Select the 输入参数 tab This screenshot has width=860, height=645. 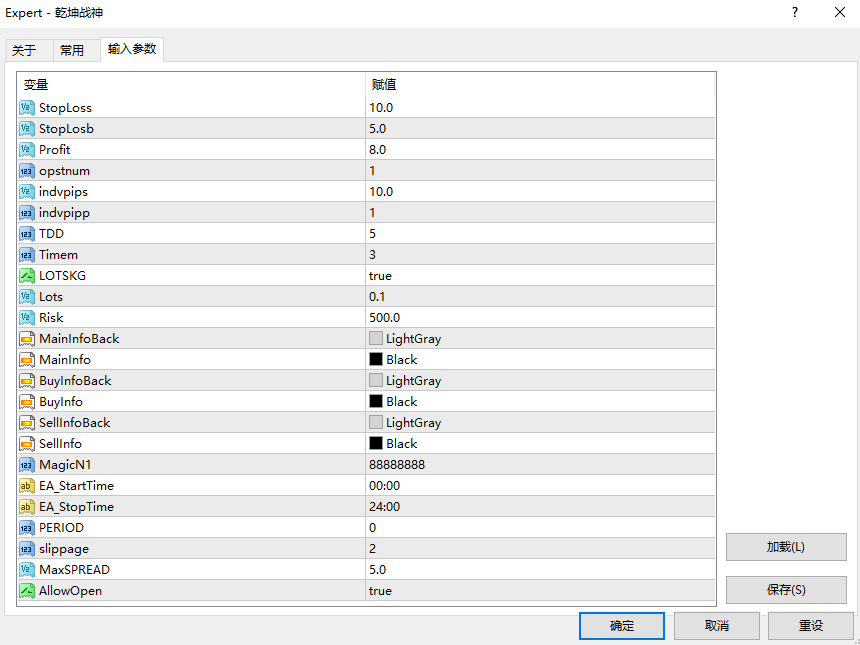coord(132,49)
